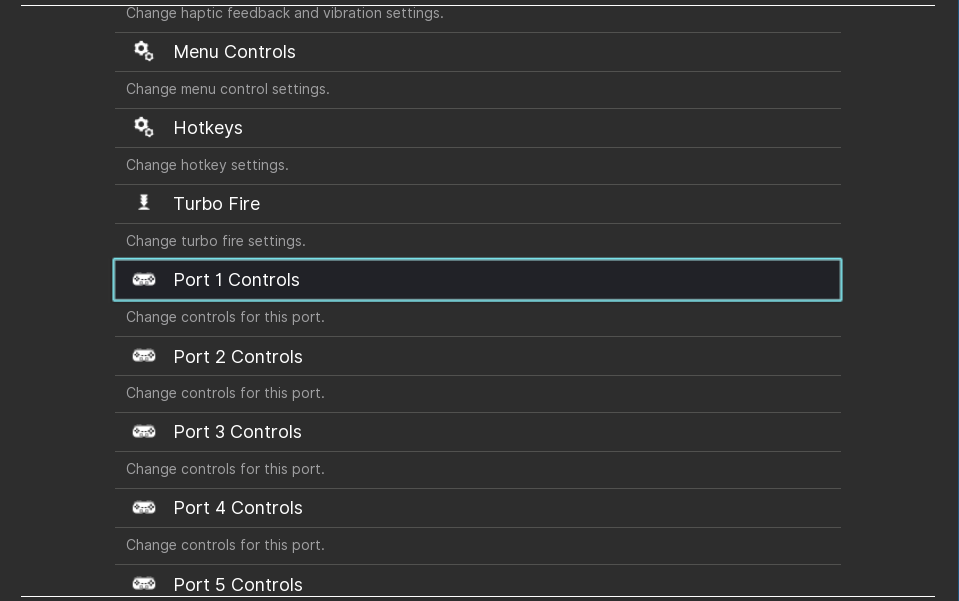959x601 pixels.
Task: Select the Turbo Fire menu entry
Action: coord(478,204)
